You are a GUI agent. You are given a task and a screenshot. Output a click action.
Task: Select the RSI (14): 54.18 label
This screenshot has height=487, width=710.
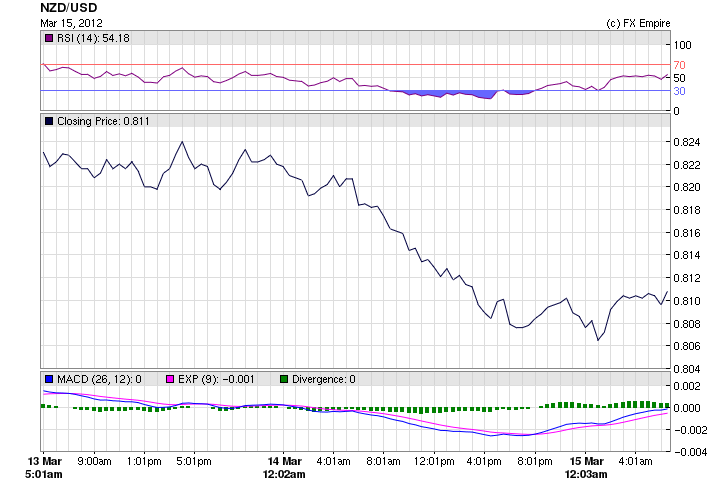tap(94, 38)
